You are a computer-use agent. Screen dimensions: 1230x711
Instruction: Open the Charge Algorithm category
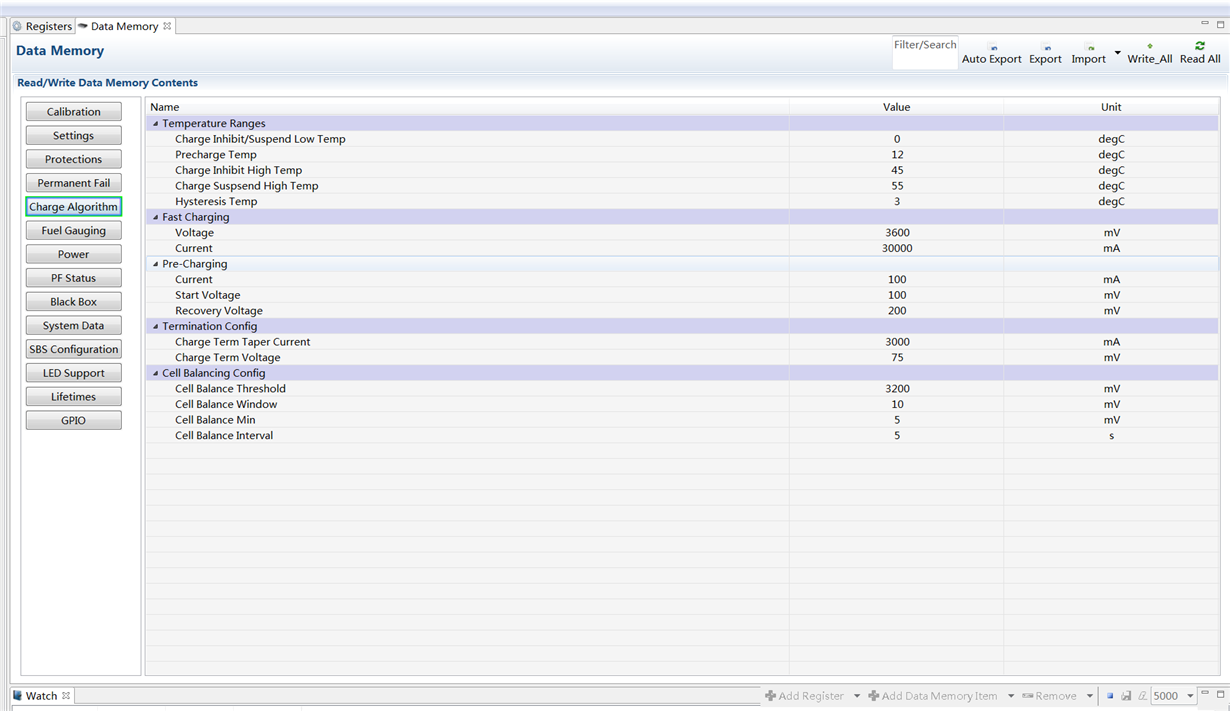74,207
